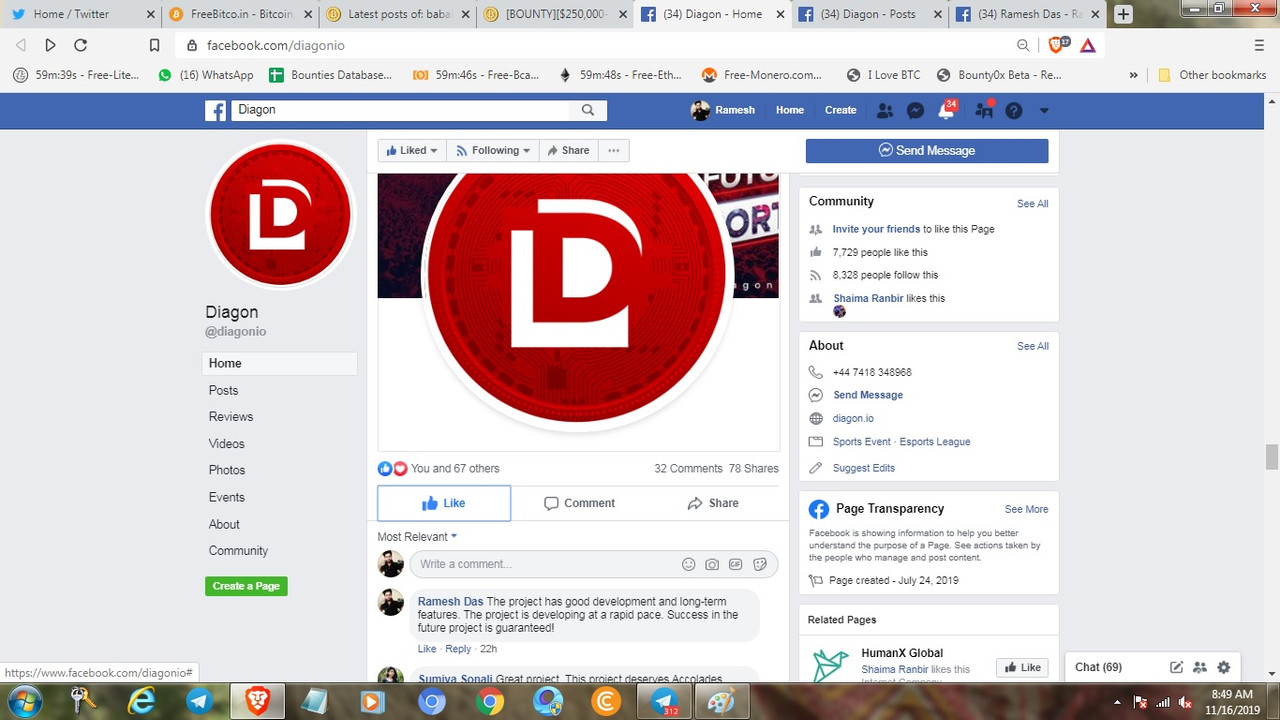This screenshot has height=720, width=1280.
Task: Open the new tab plus button
Action: click(x=1124, y=14)
